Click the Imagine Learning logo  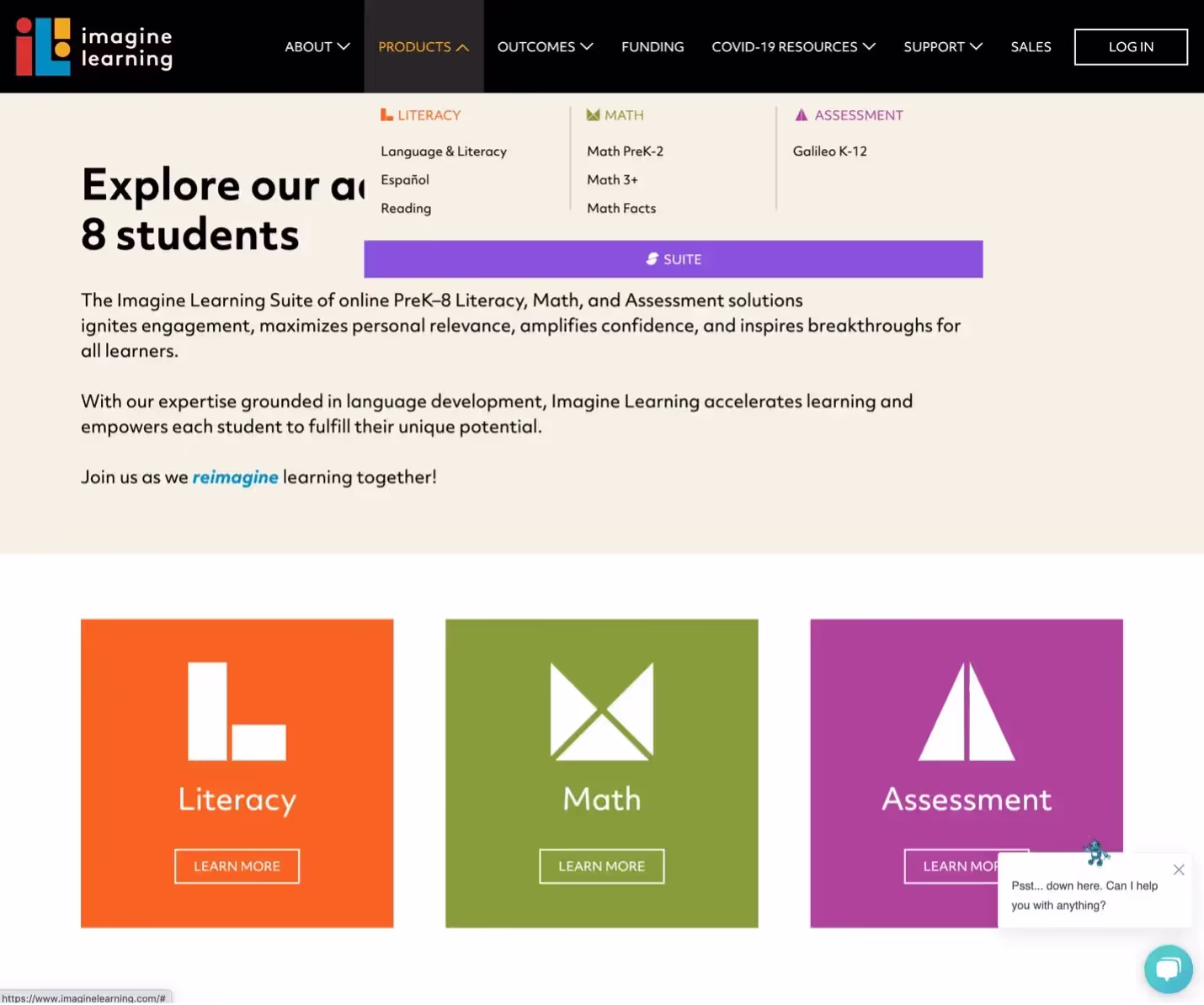(94, 47)
